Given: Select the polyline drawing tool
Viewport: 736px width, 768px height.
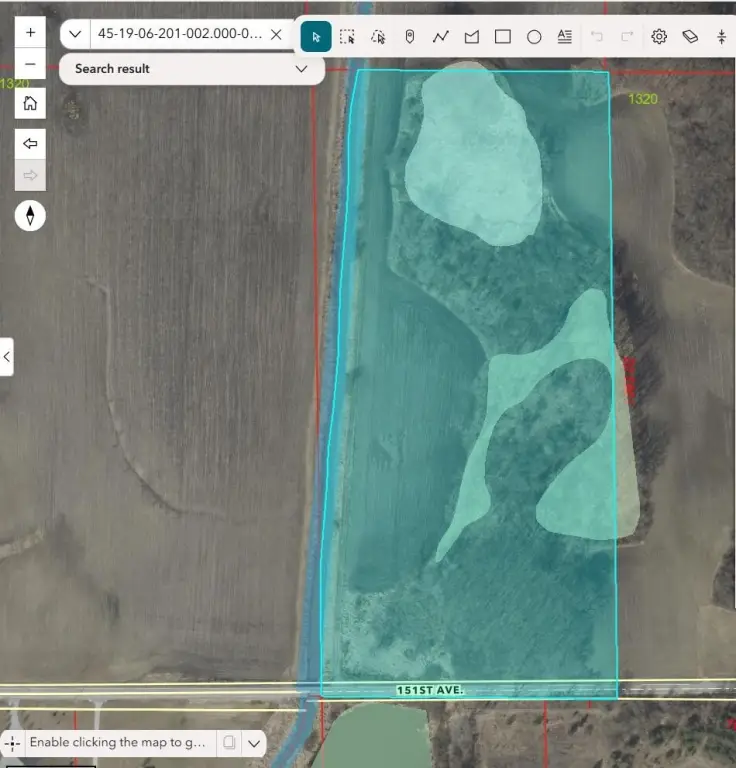Looking at the screenshot, I should [440, 37].
